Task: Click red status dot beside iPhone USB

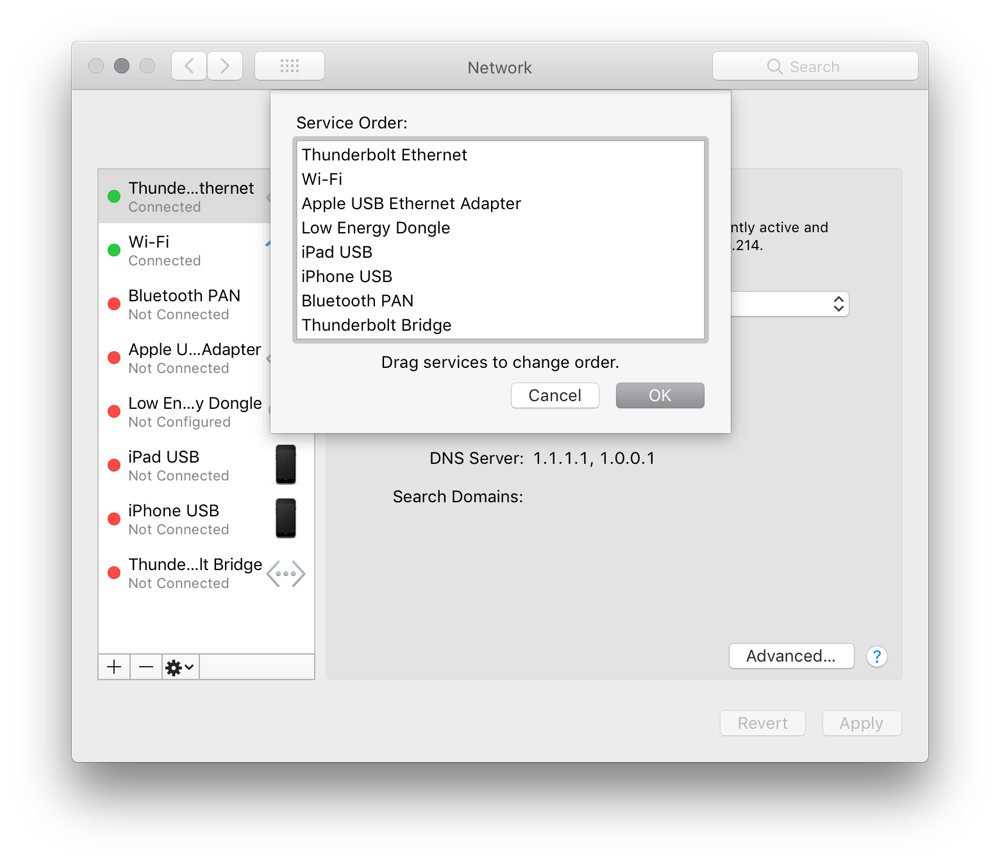Action: (114, 519)
